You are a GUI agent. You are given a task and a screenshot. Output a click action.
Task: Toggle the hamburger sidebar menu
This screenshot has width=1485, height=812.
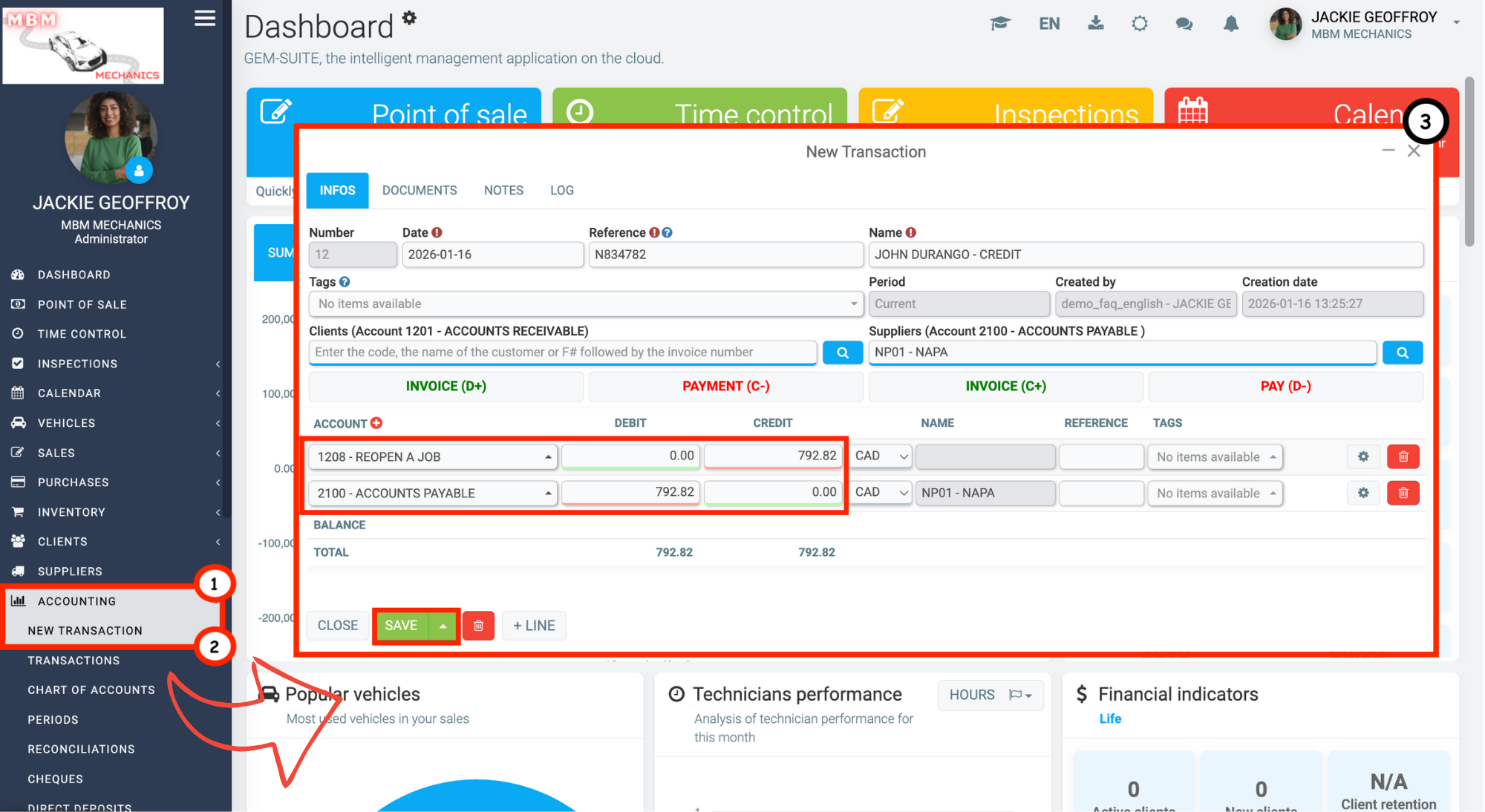(x=205, y=19)
